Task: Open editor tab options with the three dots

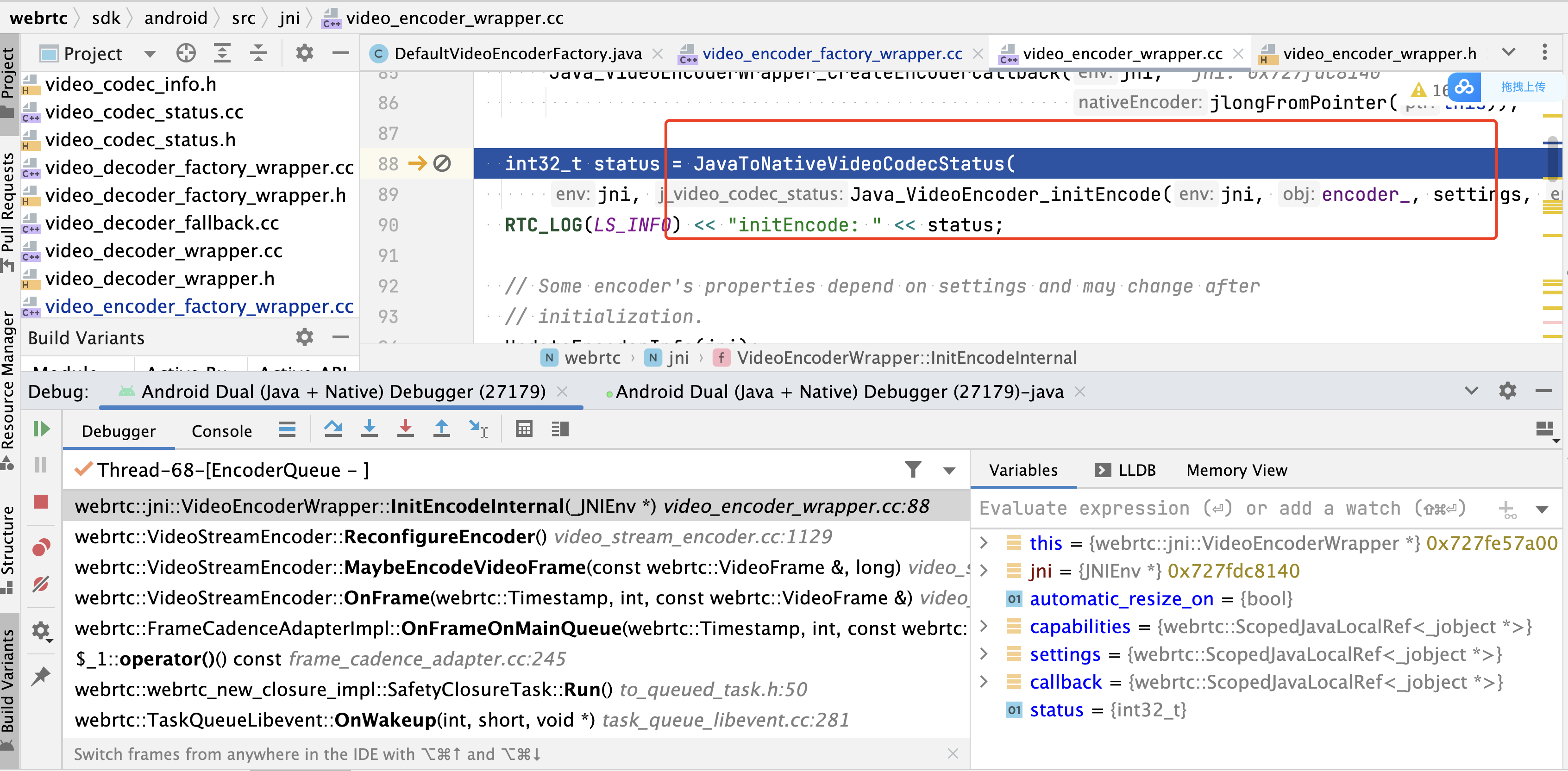Action: pos(1545,53)
